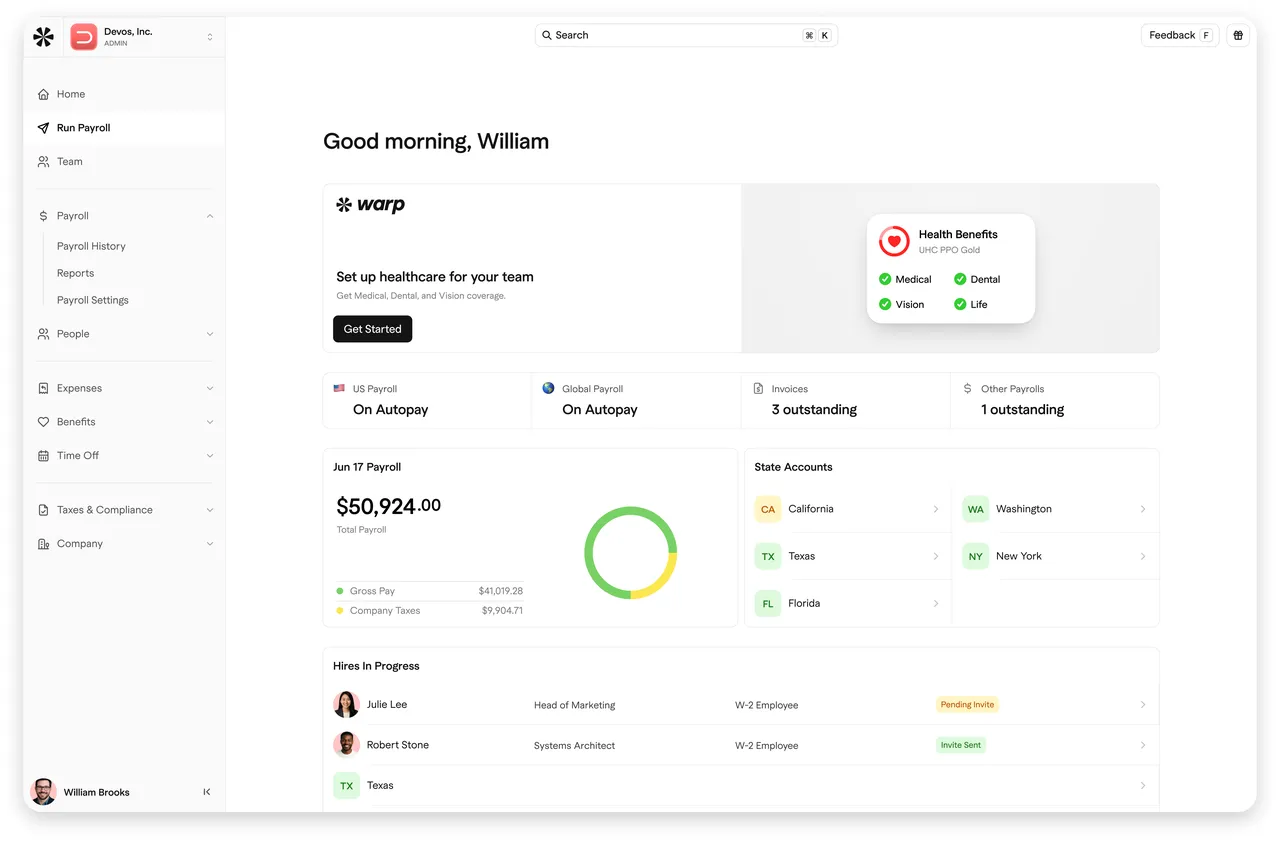Click the Run Payroll paper-plane icon
Image resolution: width=1280 pixels, height=842 pixels.
(x=43, y=128)
